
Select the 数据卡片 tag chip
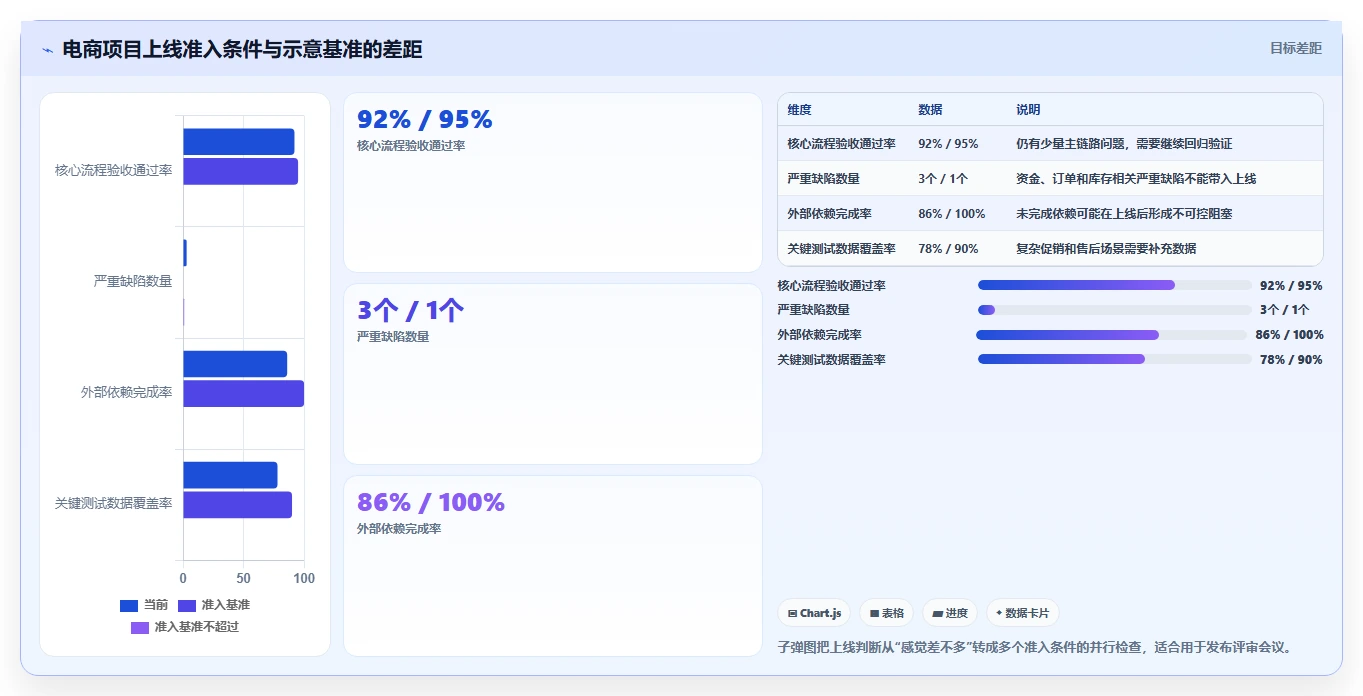(1022, 613)
